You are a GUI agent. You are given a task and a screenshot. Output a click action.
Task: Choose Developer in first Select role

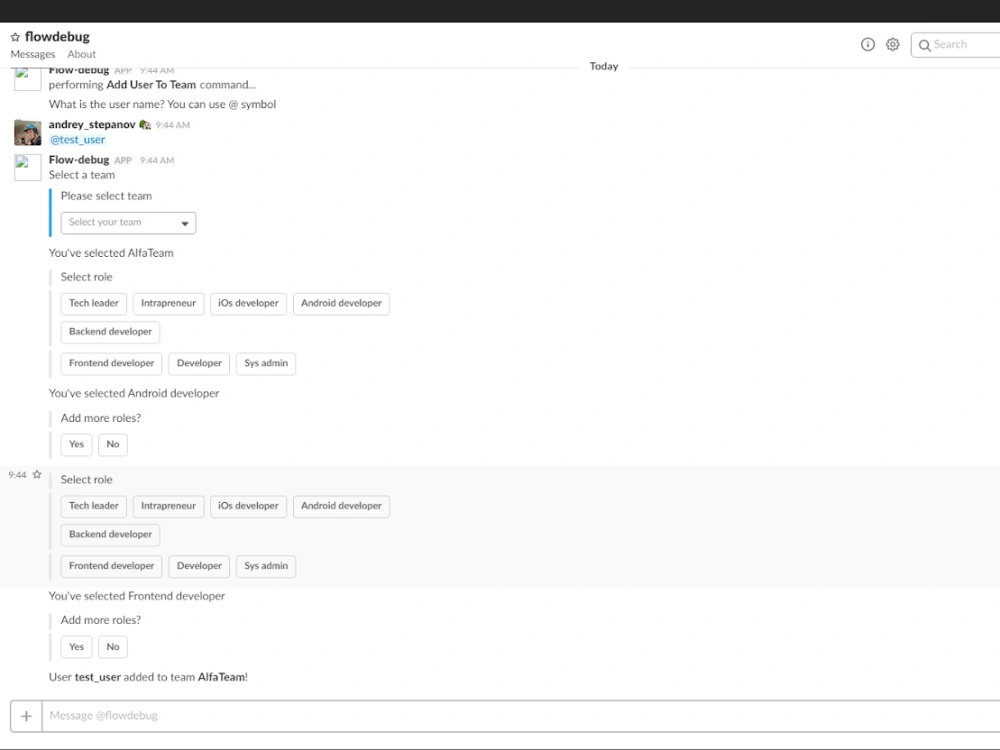pos(199,364)
